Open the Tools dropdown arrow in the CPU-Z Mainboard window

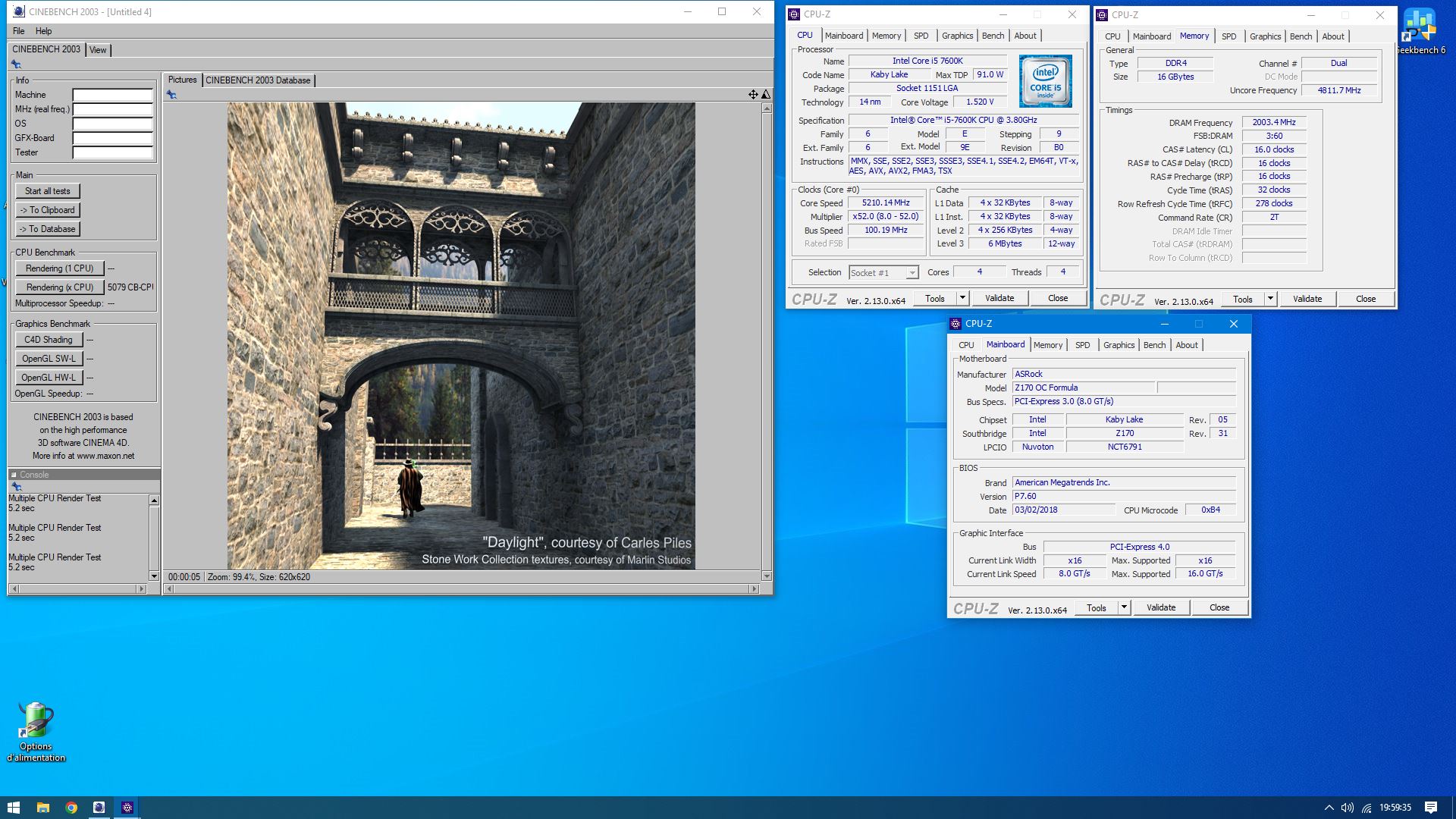coord(1124,607)
